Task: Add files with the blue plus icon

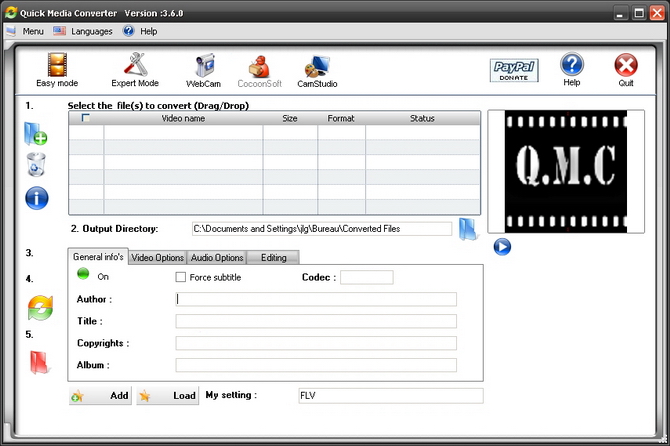Action: click(35, 134)
